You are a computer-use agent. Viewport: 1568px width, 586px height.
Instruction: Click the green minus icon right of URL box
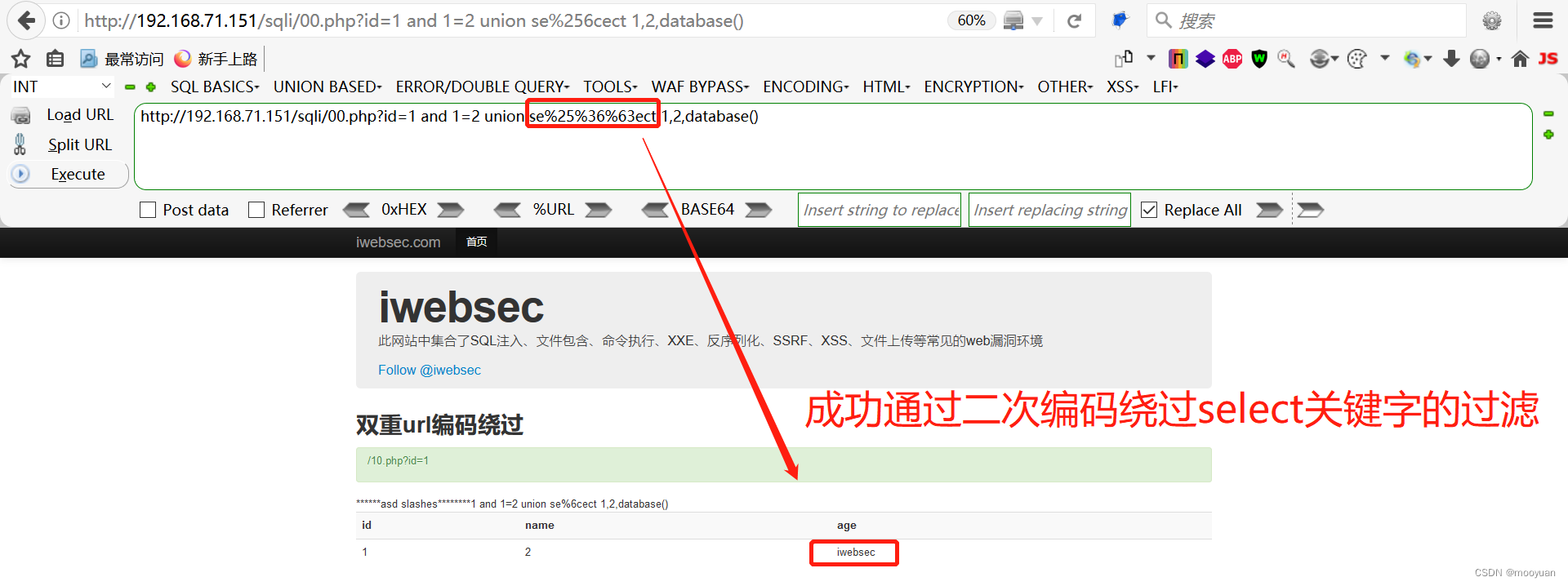click(x=1548, y=113)
